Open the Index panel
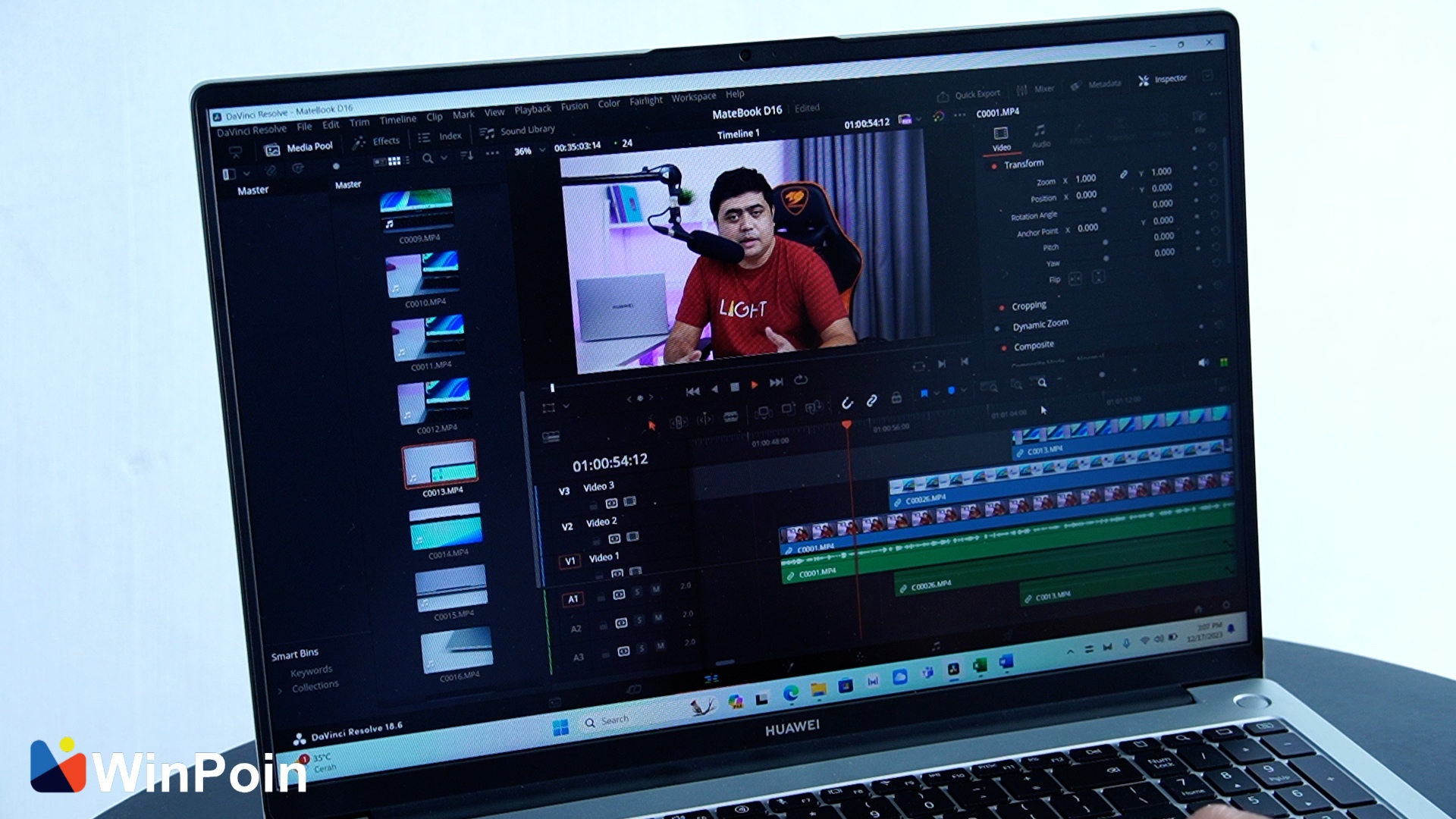 pos(440,136)
